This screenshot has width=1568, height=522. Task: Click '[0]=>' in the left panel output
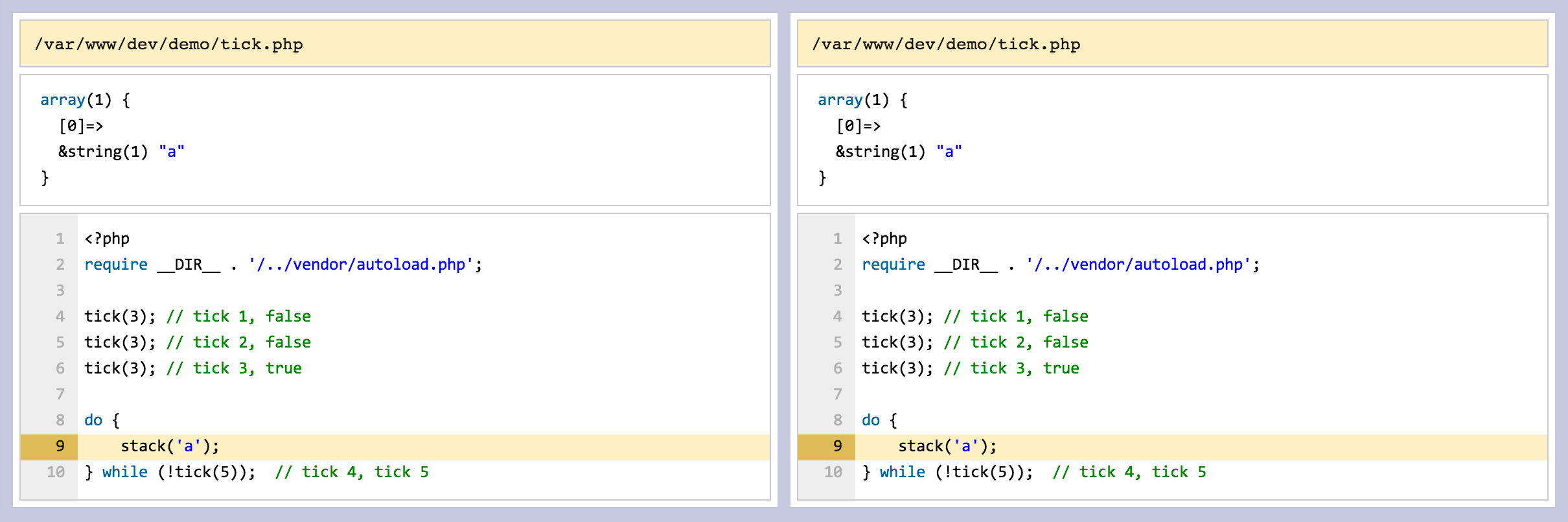pyautogui.click(x=81, y=126)
